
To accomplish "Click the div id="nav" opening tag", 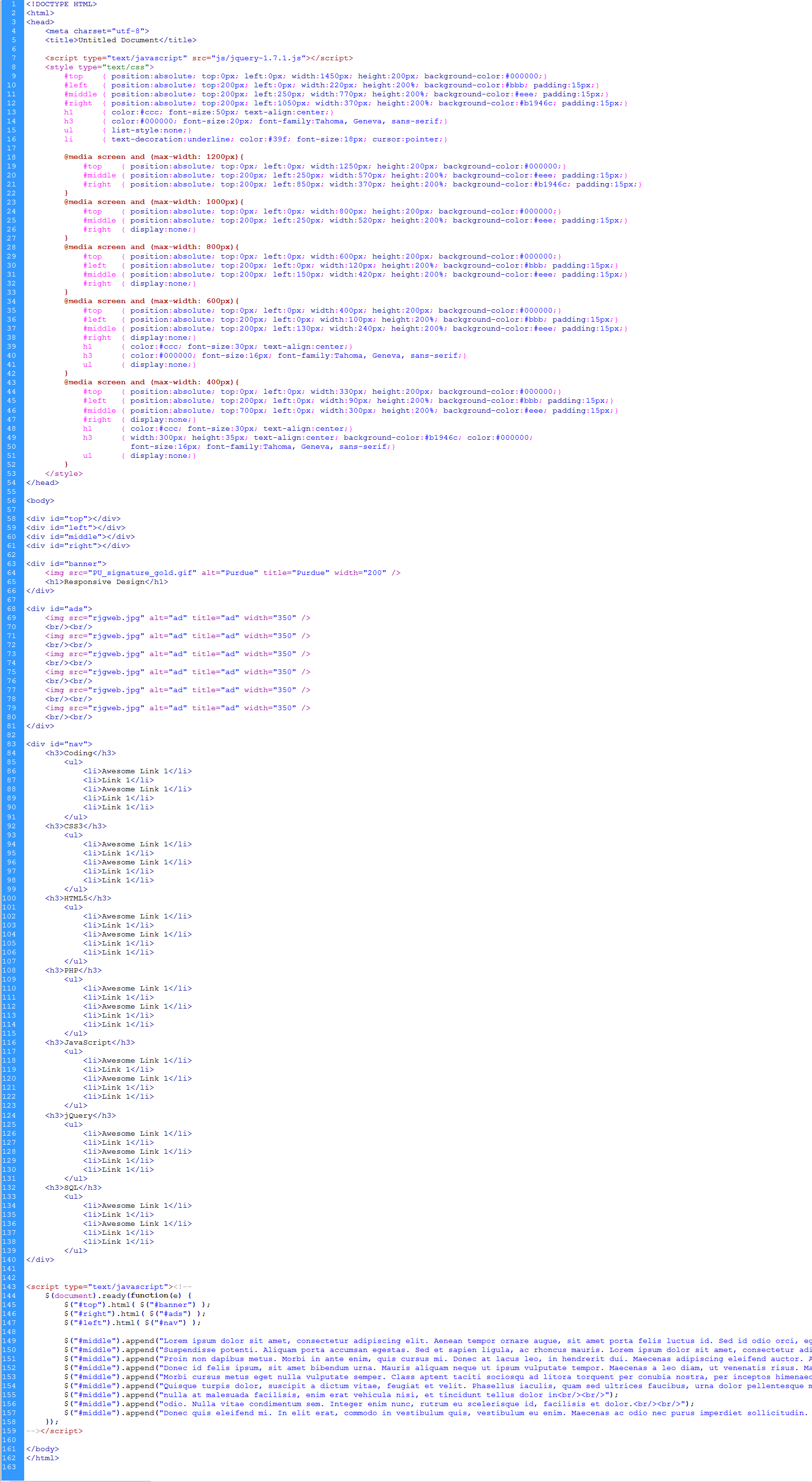I will pos(59,744).
